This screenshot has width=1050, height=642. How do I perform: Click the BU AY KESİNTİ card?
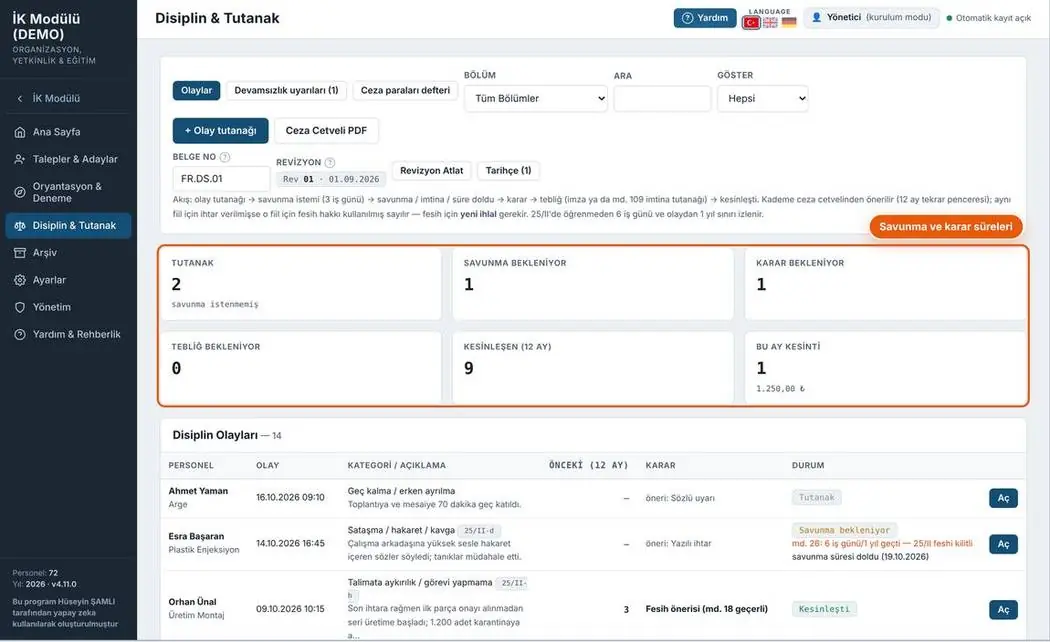point(885,368)
